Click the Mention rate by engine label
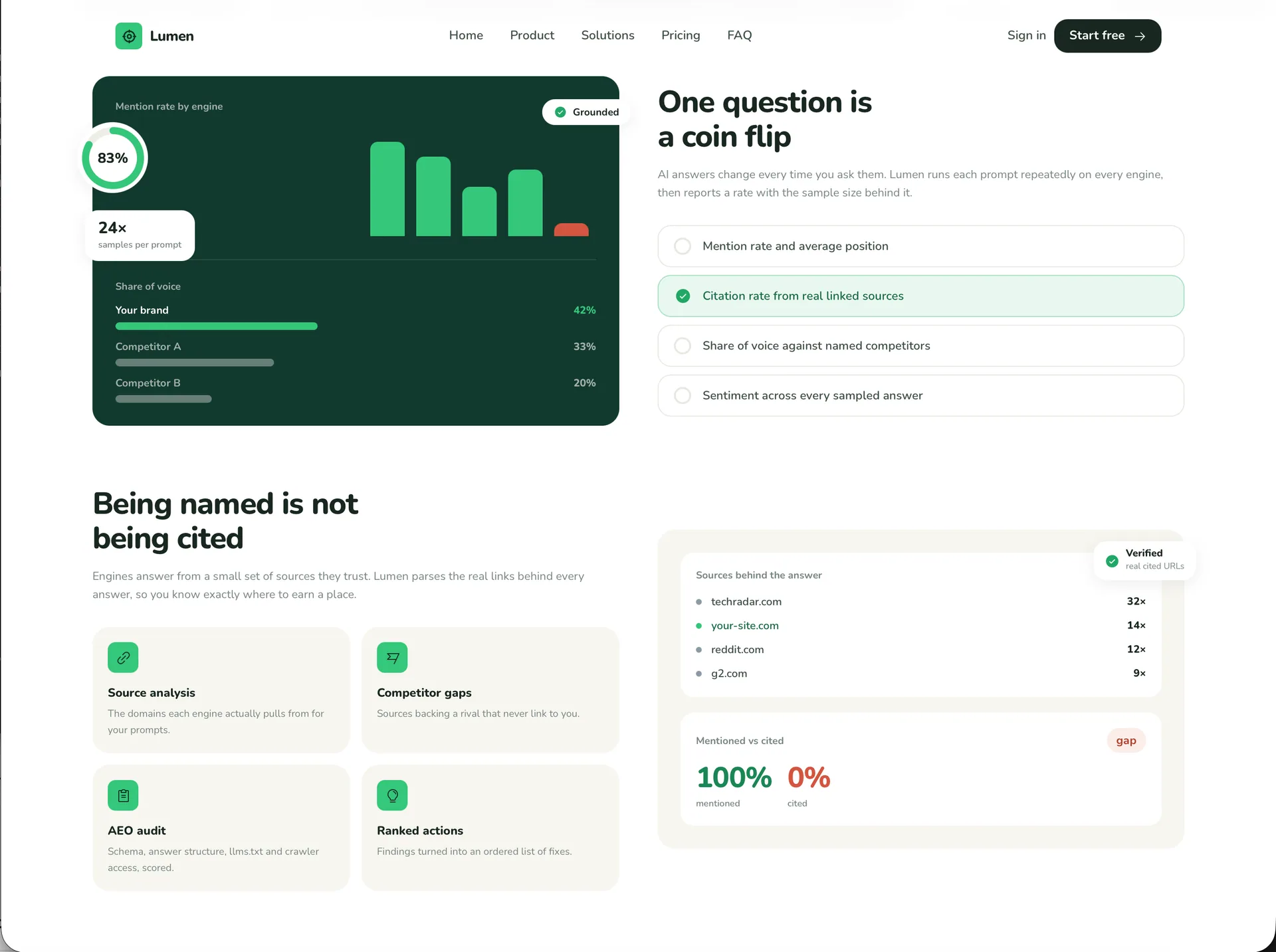This screenshot has width=1276, height=952. click(x=169, y=106)
